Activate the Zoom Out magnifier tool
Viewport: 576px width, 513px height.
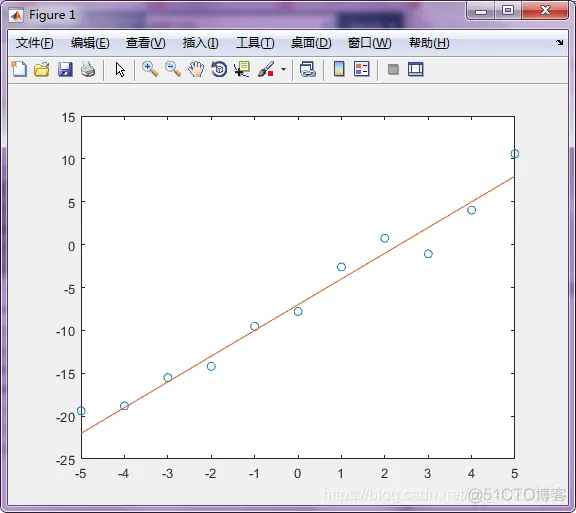173,69
